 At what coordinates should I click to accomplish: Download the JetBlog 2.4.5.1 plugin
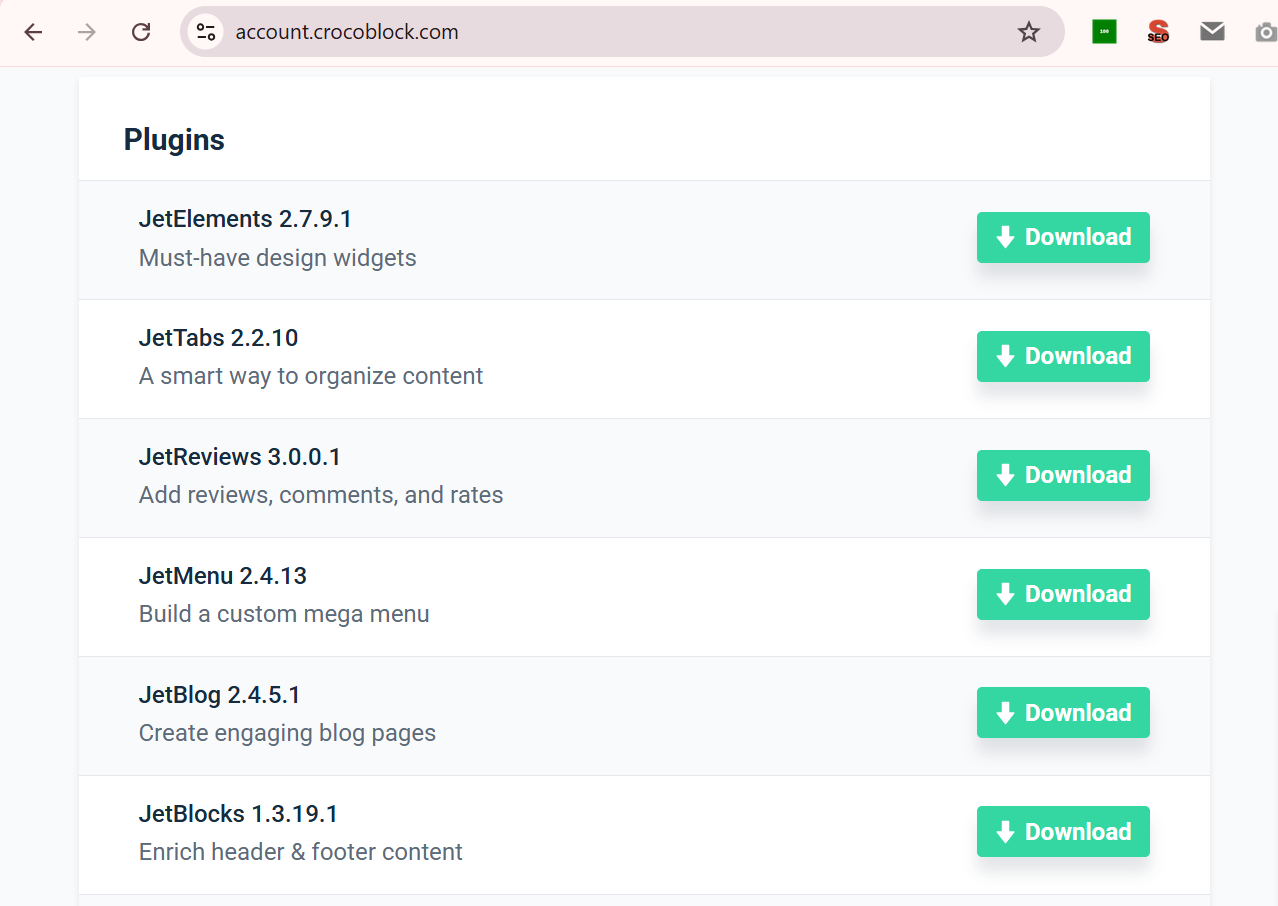[x=1063, y=713]
